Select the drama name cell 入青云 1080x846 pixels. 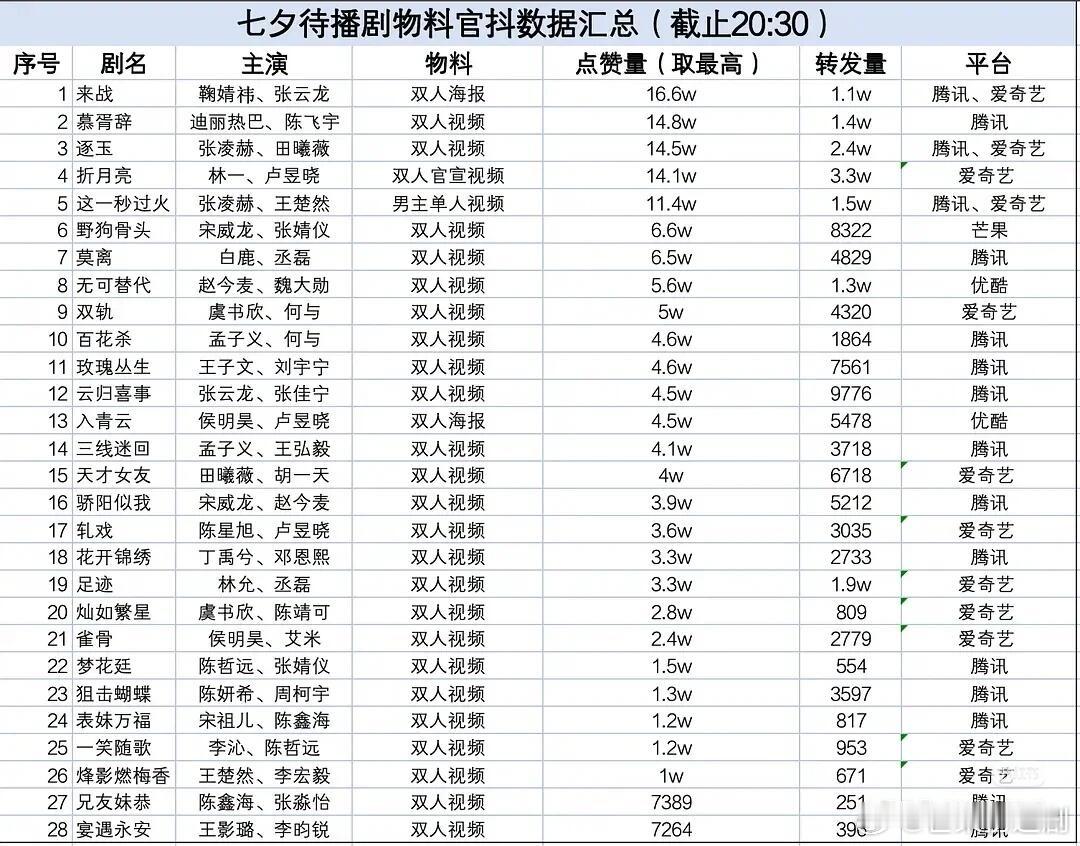pos(123,421)
